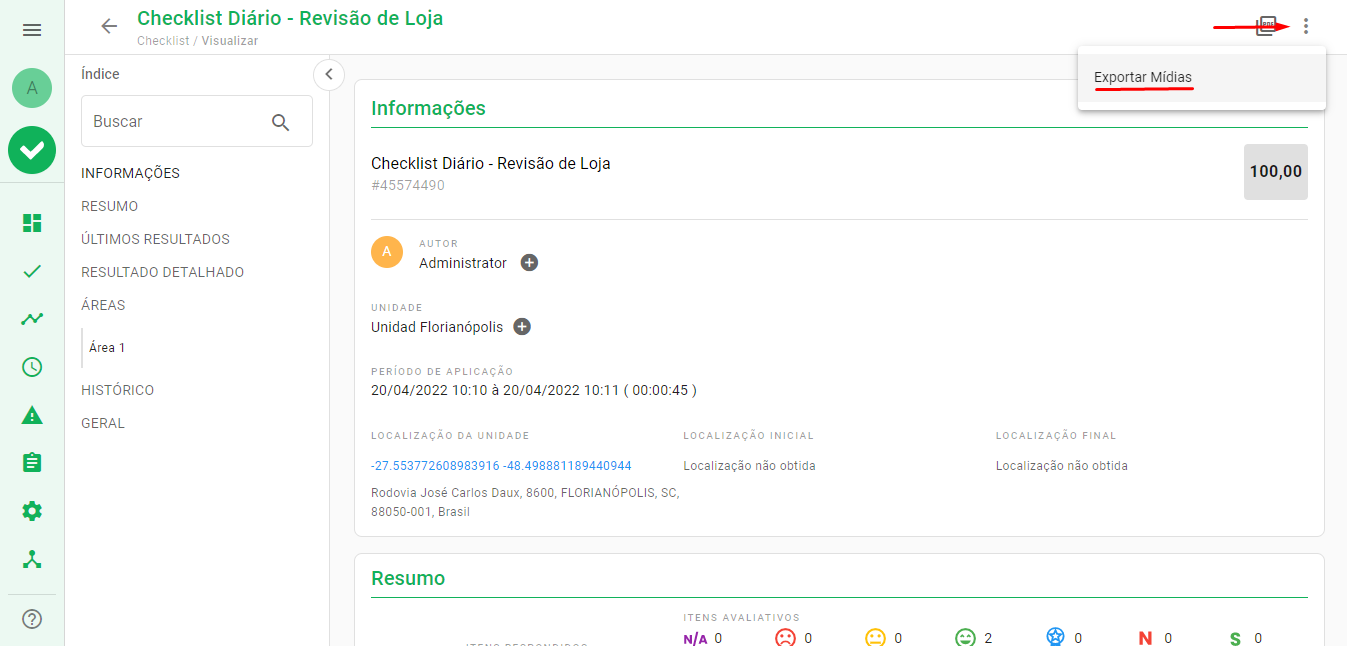Collapse the Índice side panel with the chevron
The width and height of the screenshot is (1347, 646).
(328, 74)
